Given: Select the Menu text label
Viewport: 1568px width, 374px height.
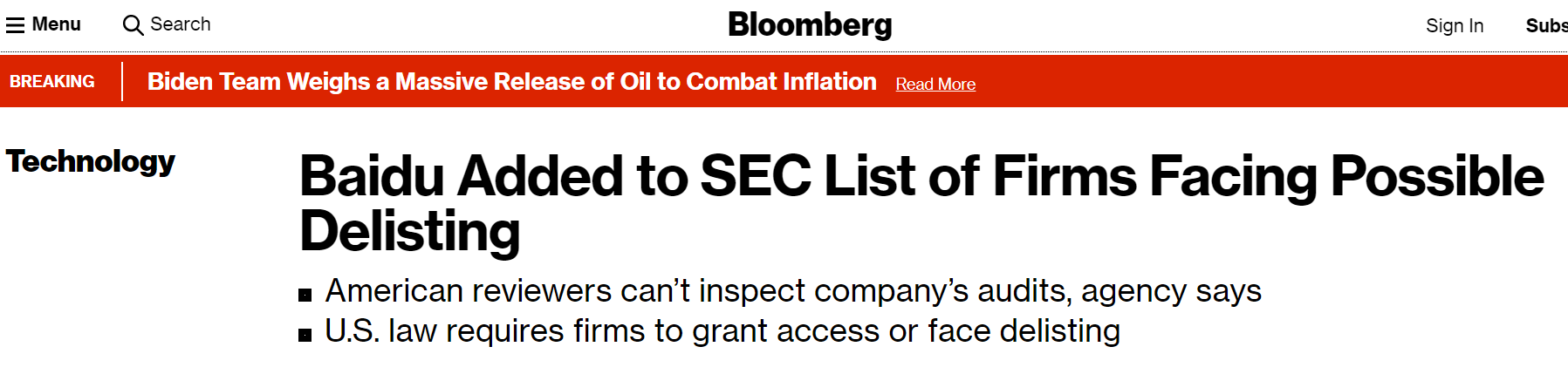Looking at the screenshot, I should coord(57,24).
